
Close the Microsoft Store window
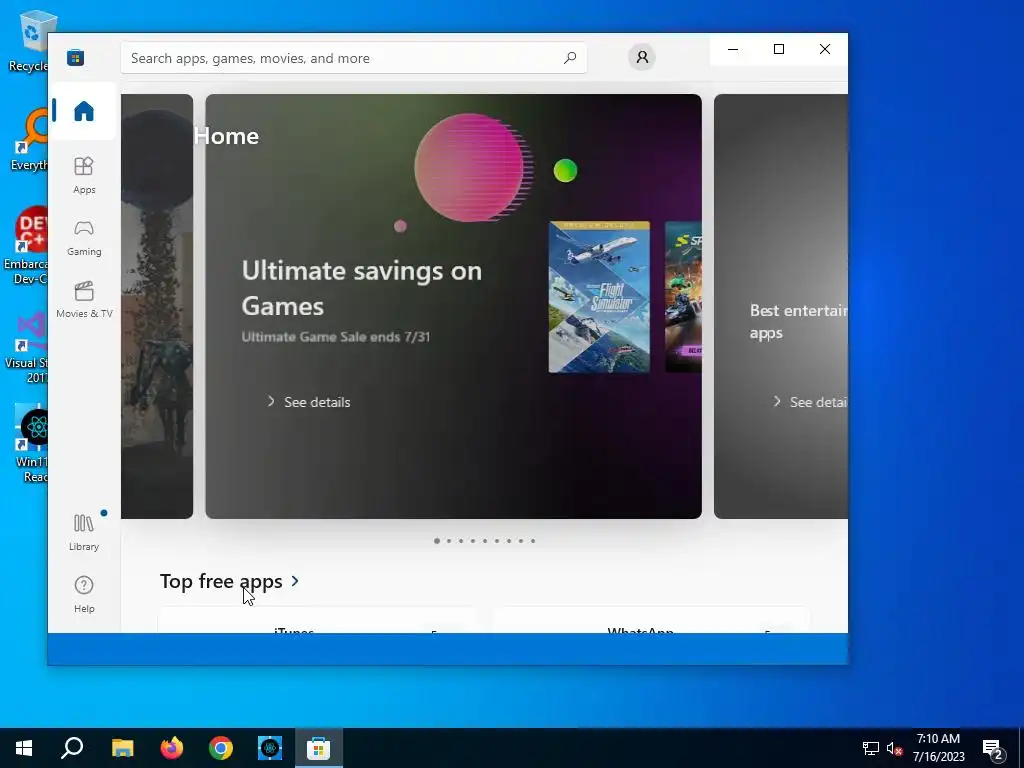coord(825,49)
